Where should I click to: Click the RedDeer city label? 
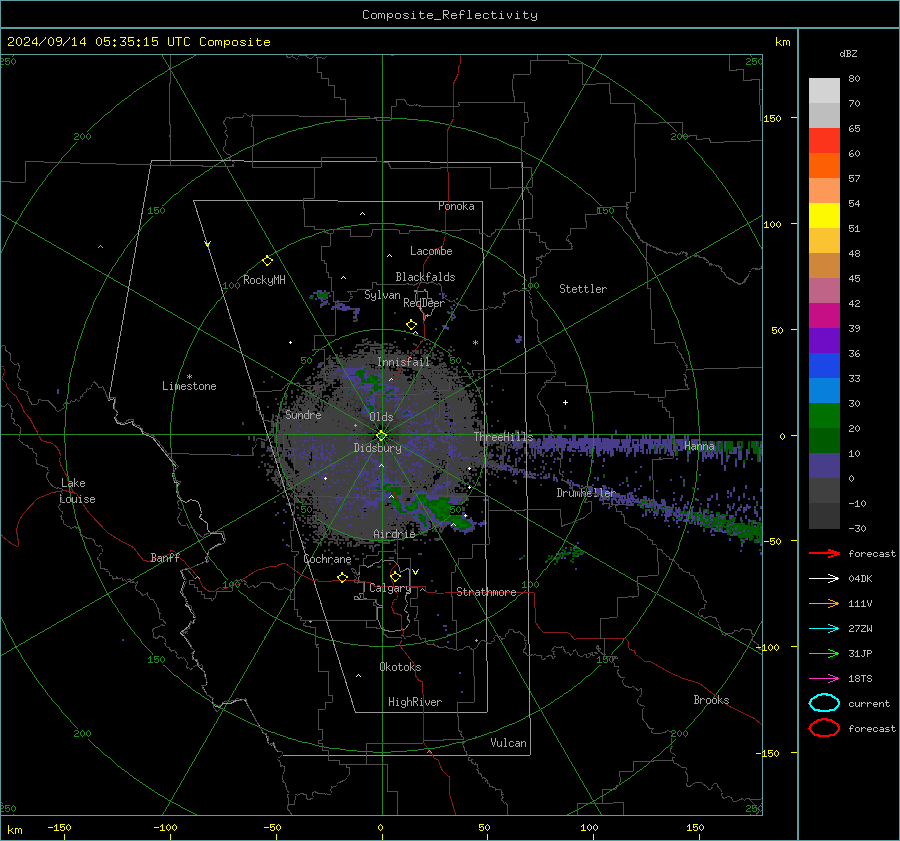424,303
